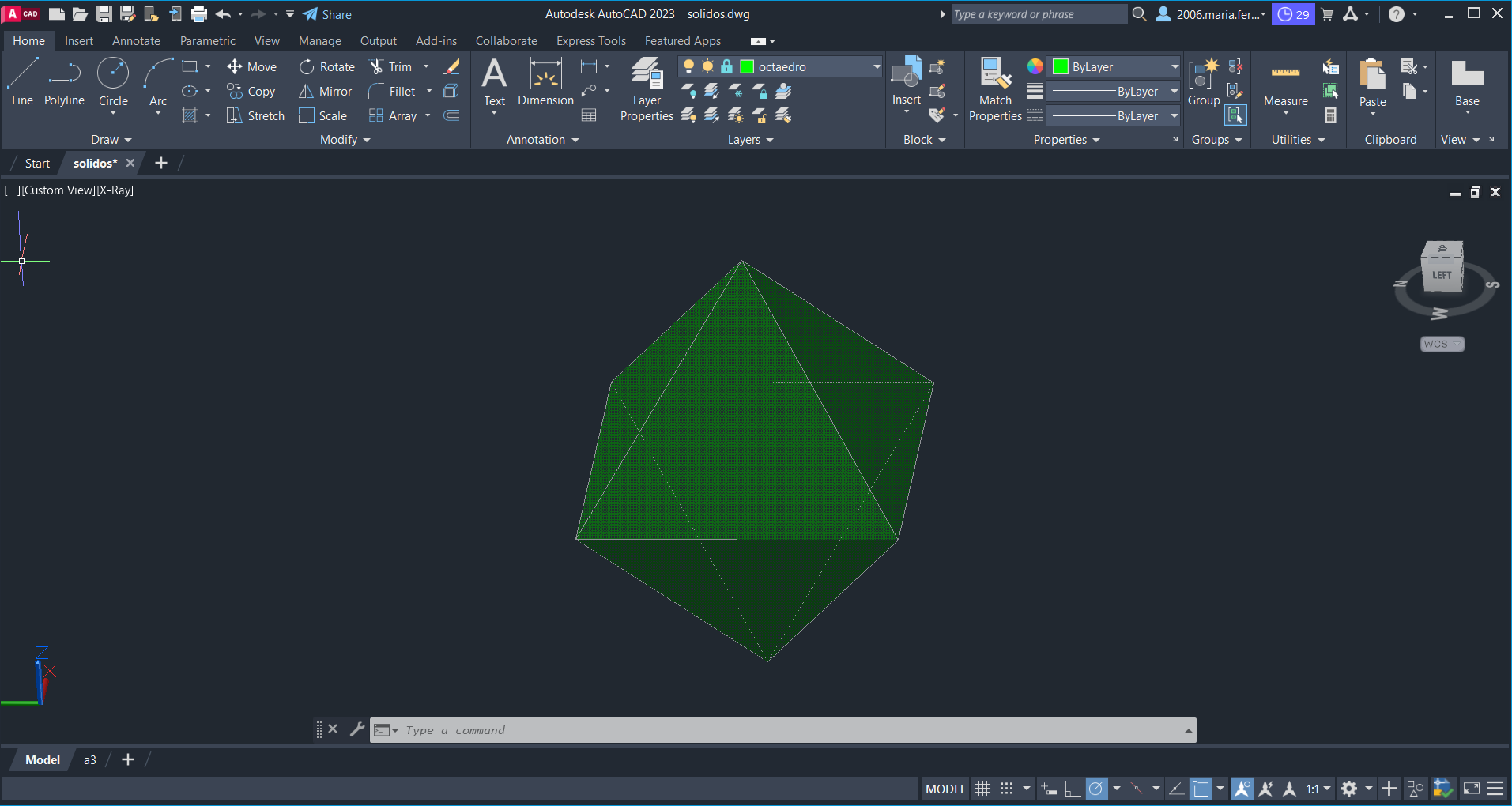Screen dimensions: 1512x806
Task: Click the command line input field
Action: (x=790, y=730)
